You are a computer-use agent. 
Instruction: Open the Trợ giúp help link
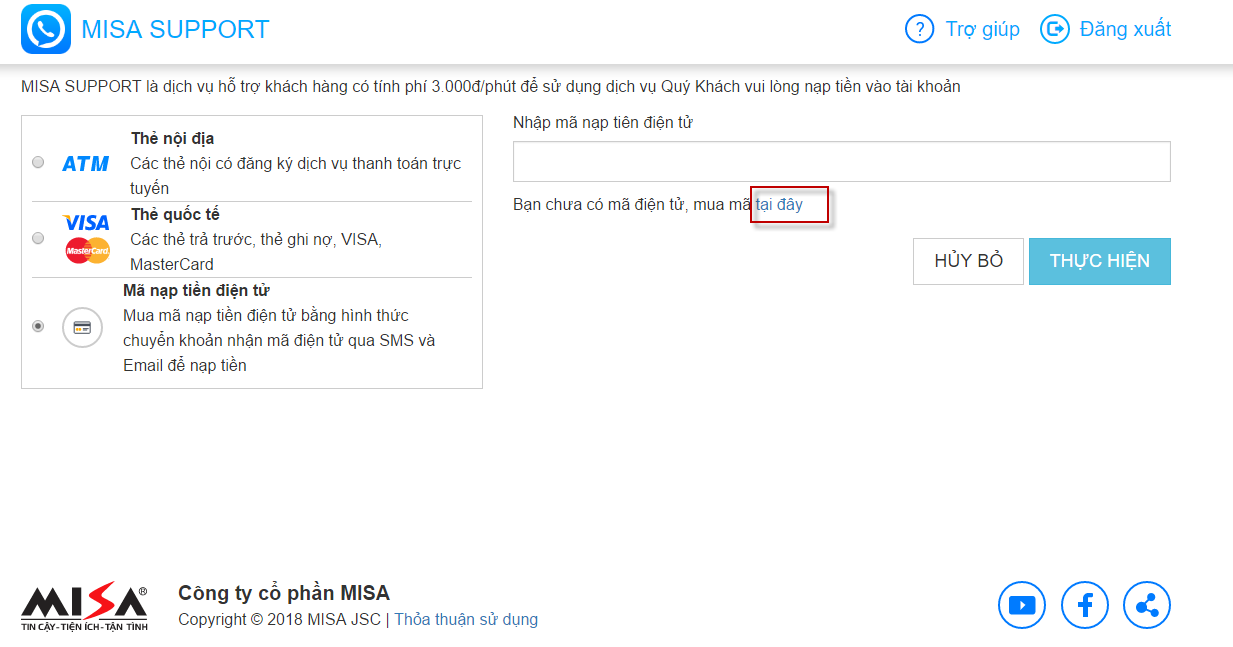tap(983, 29)
